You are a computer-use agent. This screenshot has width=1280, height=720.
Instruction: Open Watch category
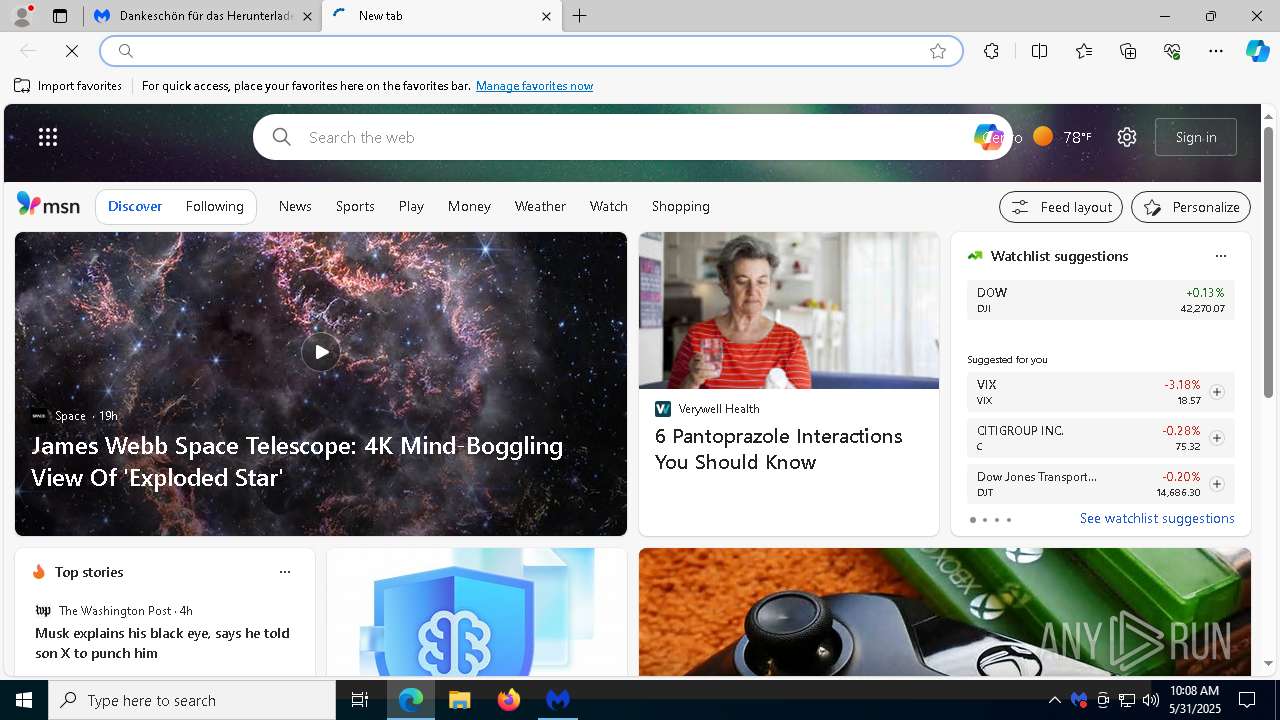pos(608,206)
